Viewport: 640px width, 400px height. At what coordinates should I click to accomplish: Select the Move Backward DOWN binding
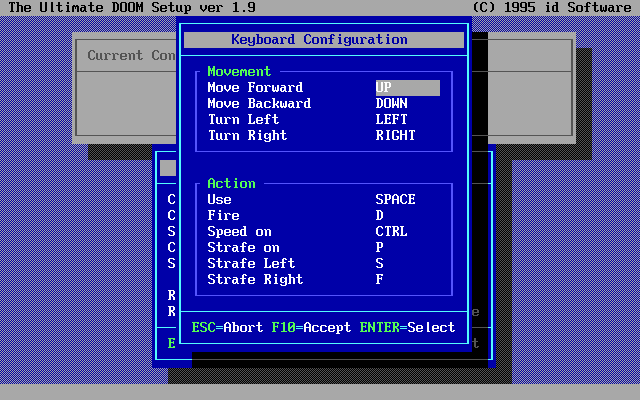391,104
